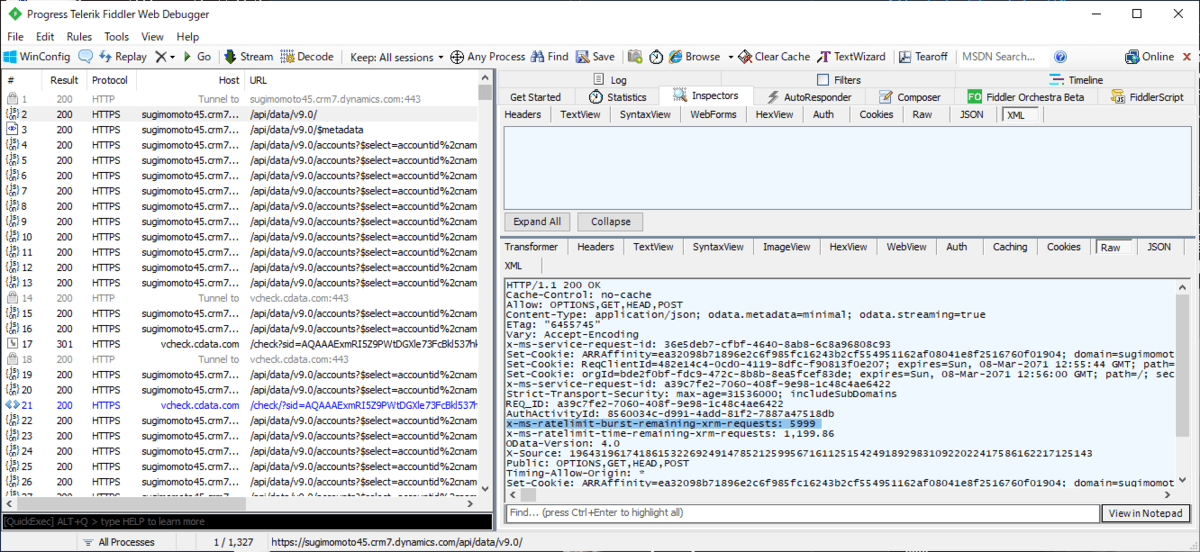Image resolution: width=1200 pixels, height=552 pixels.
Task: Open the Rules menu
Action: click(79, 37)
